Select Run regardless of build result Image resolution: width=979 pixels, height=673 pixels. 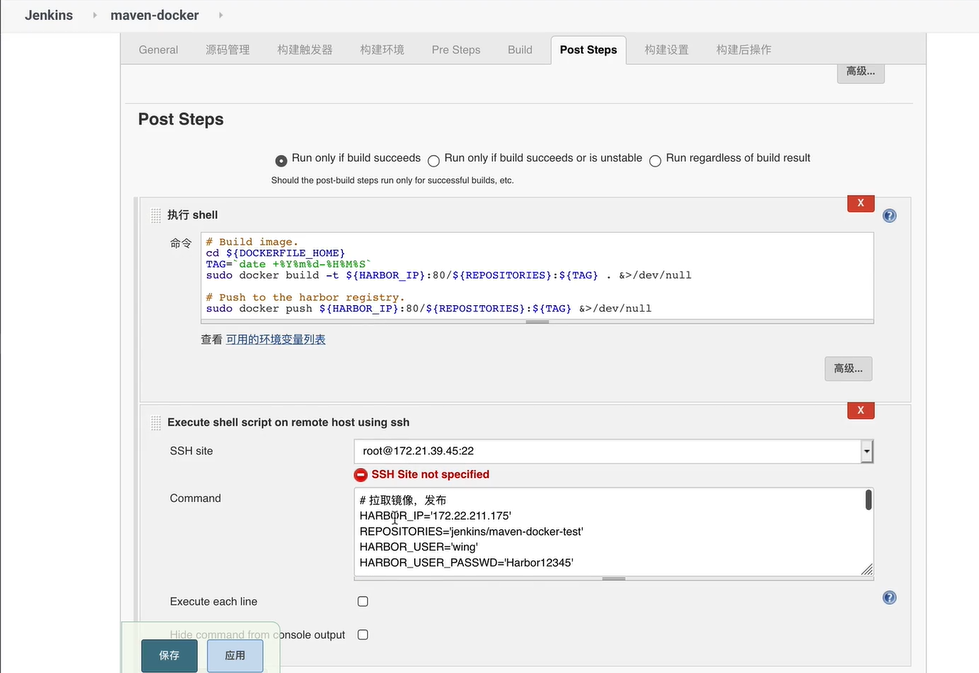coord(655,160)
